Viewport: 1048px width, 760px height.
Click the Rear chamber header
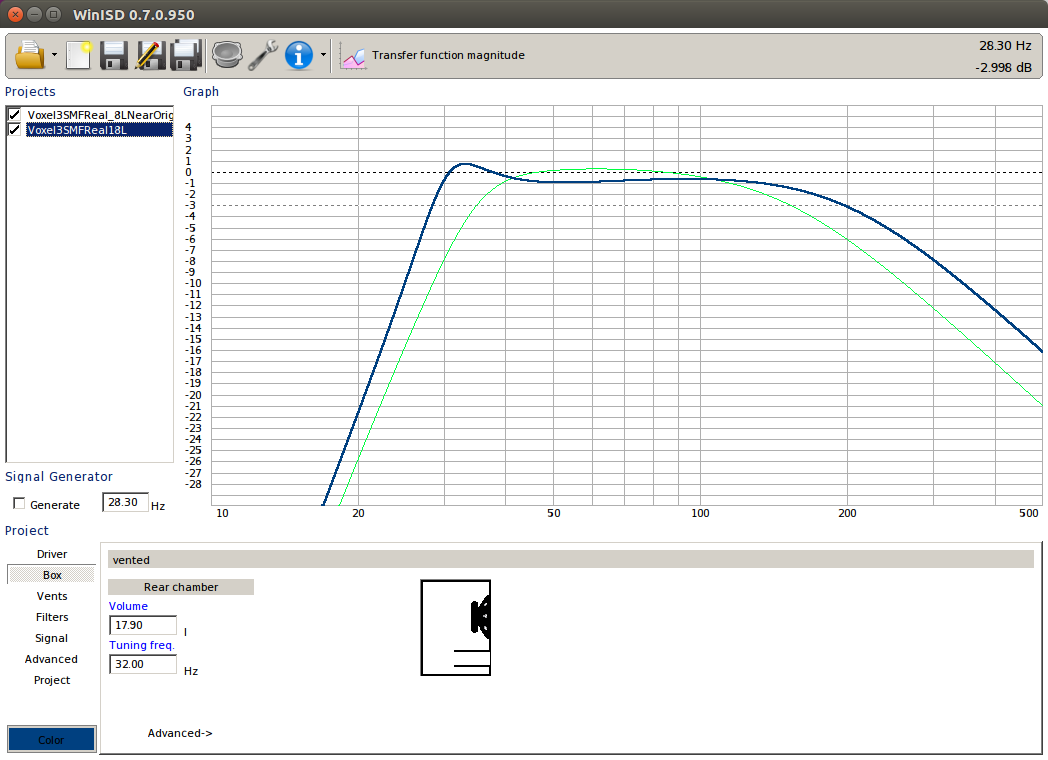(x=181, y=587)
